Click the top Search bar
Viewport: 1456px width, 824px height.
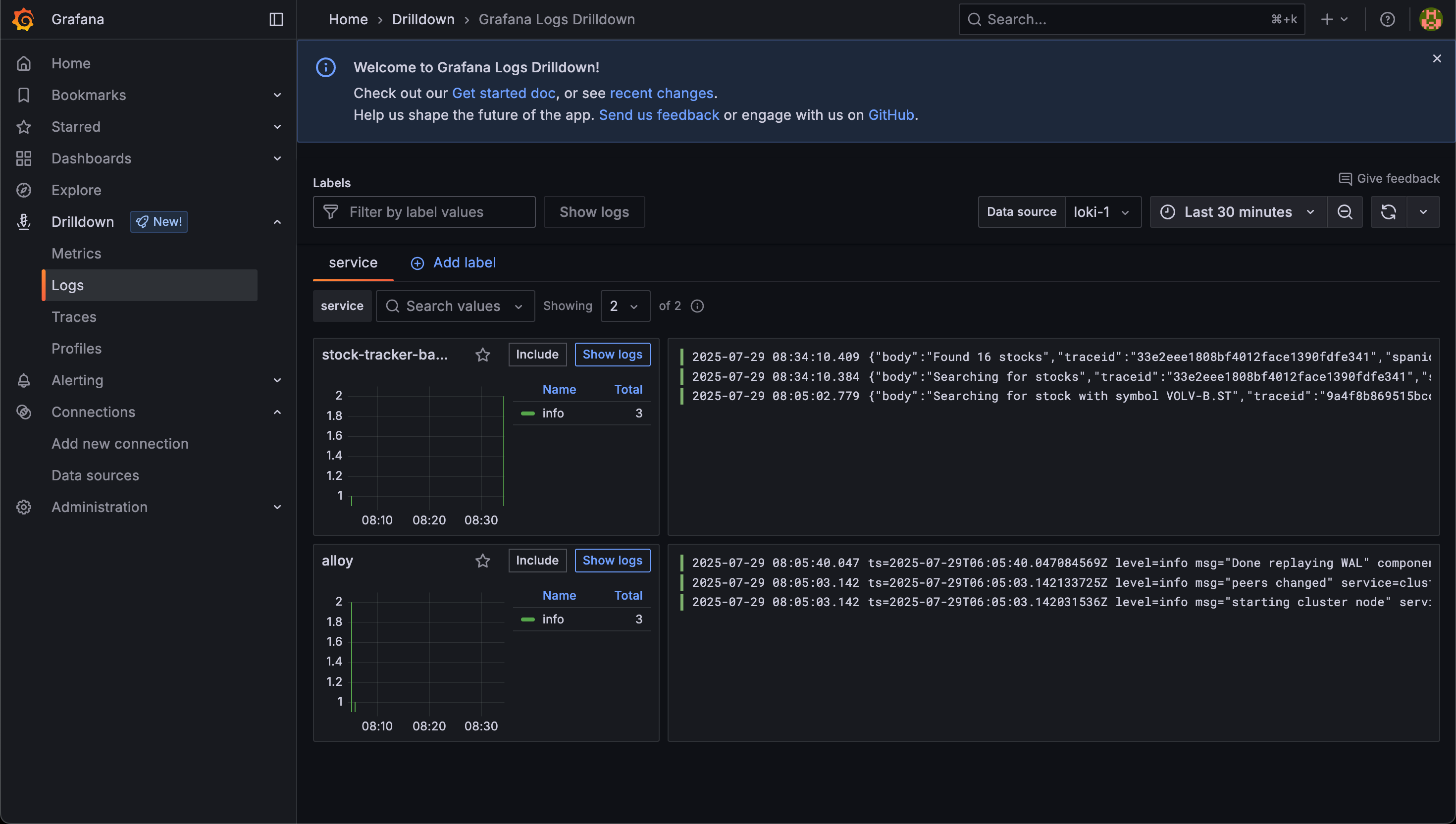(1132, 19)
